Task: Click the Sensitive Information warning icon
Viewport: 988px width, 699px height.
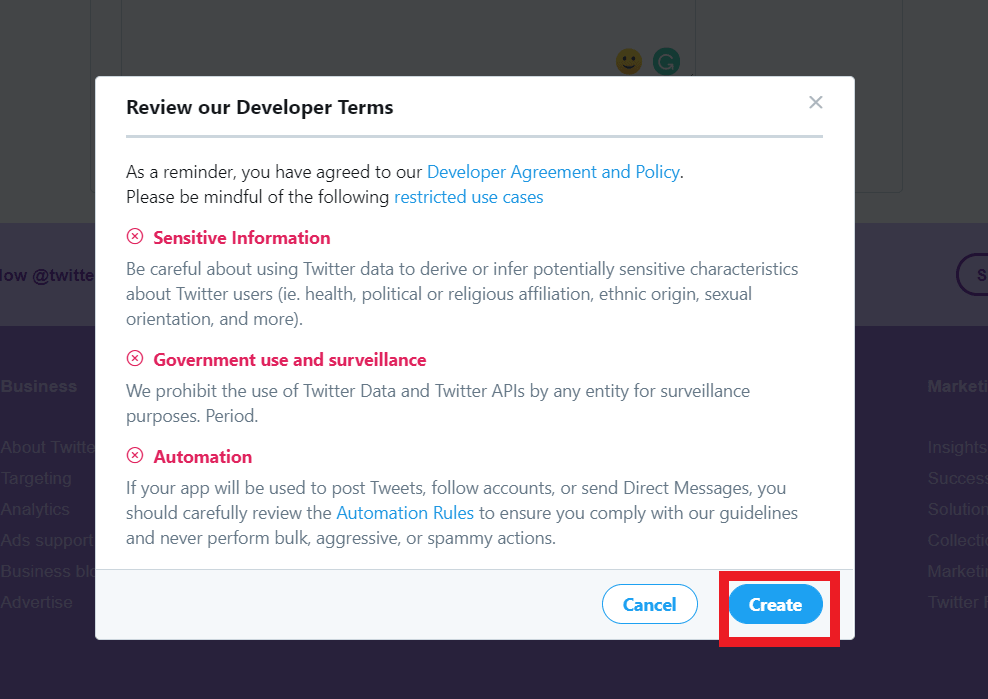Action: point(135,236)
